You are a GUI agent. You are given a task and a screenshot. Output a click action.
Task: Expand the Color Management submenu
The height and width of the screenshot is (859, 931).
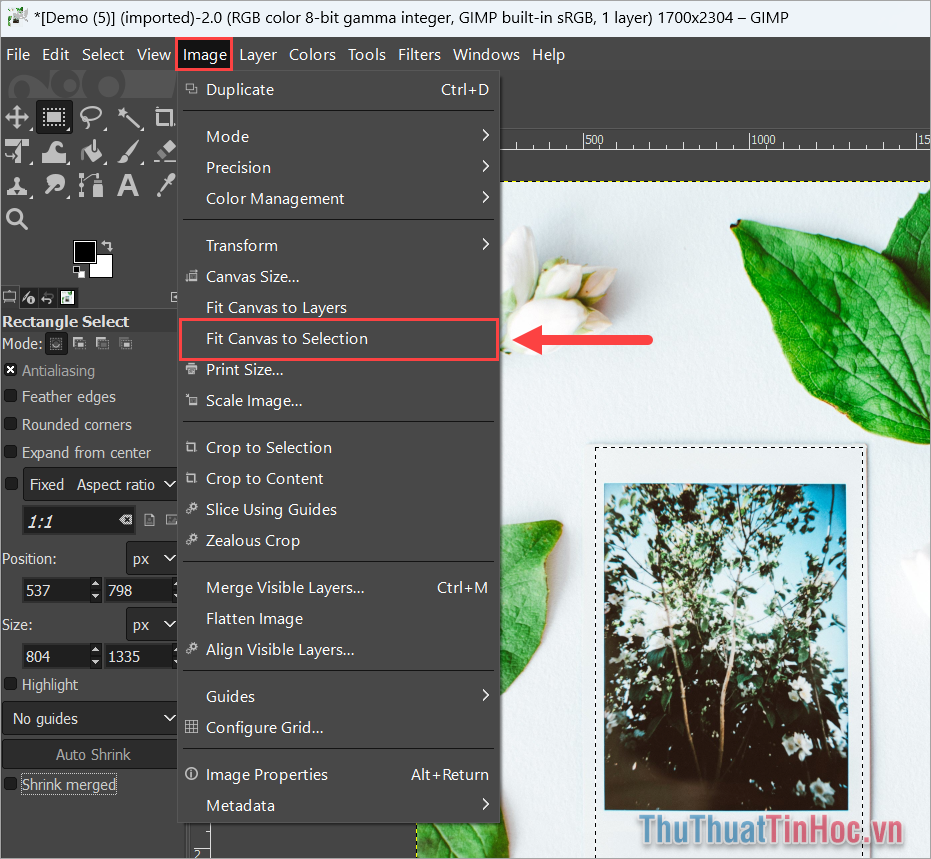pos(338,198)
